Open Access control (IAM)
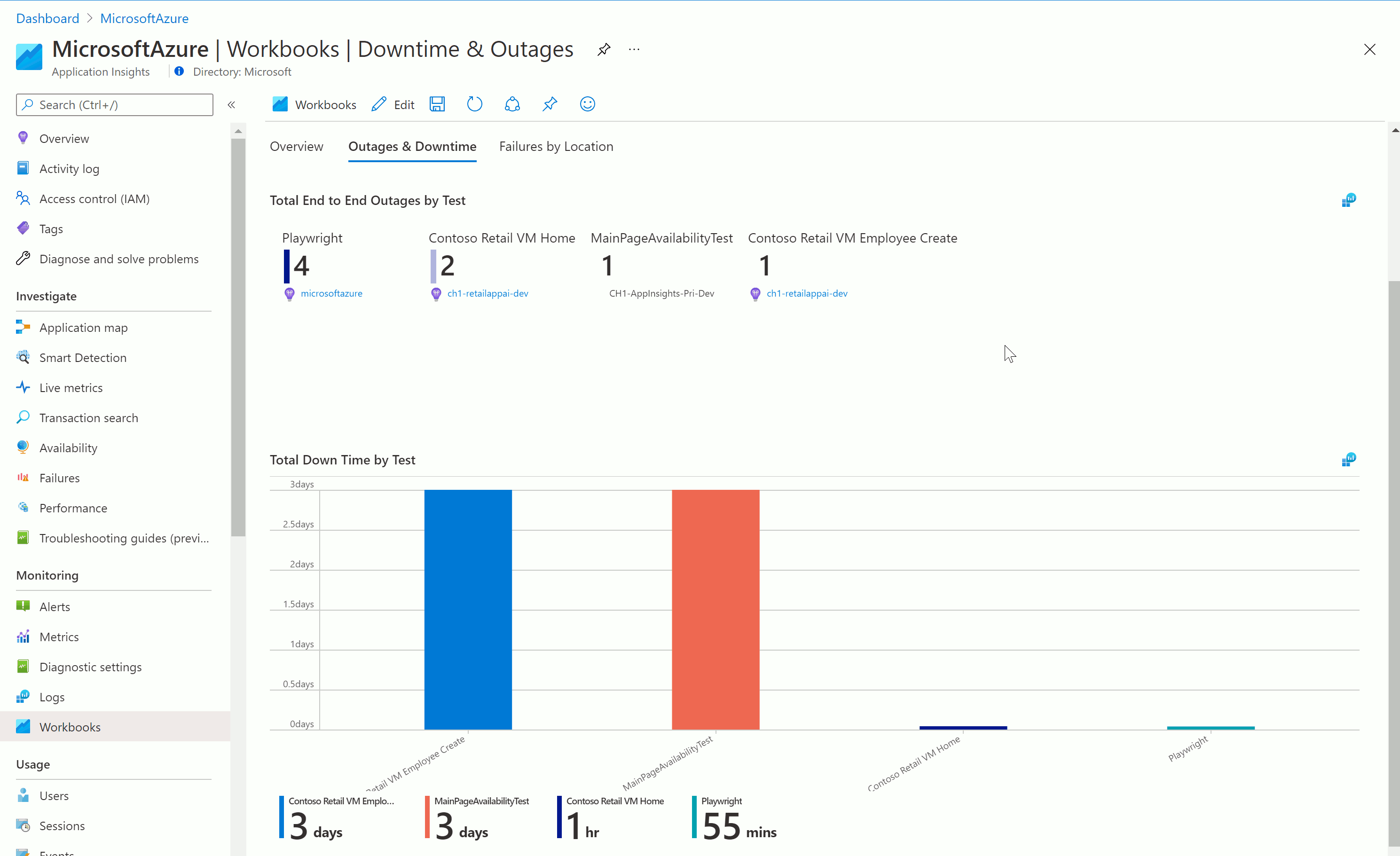Image resolution: width=1400 pixels, height=856 pixels. [x=115, y=199]
